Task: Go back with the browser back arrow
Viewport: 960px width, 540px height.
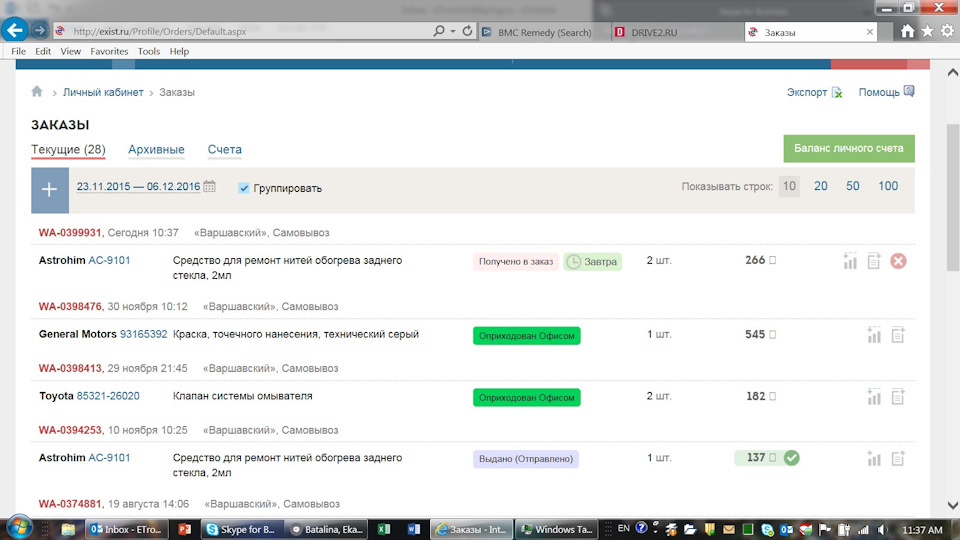Action: point(14,30)
